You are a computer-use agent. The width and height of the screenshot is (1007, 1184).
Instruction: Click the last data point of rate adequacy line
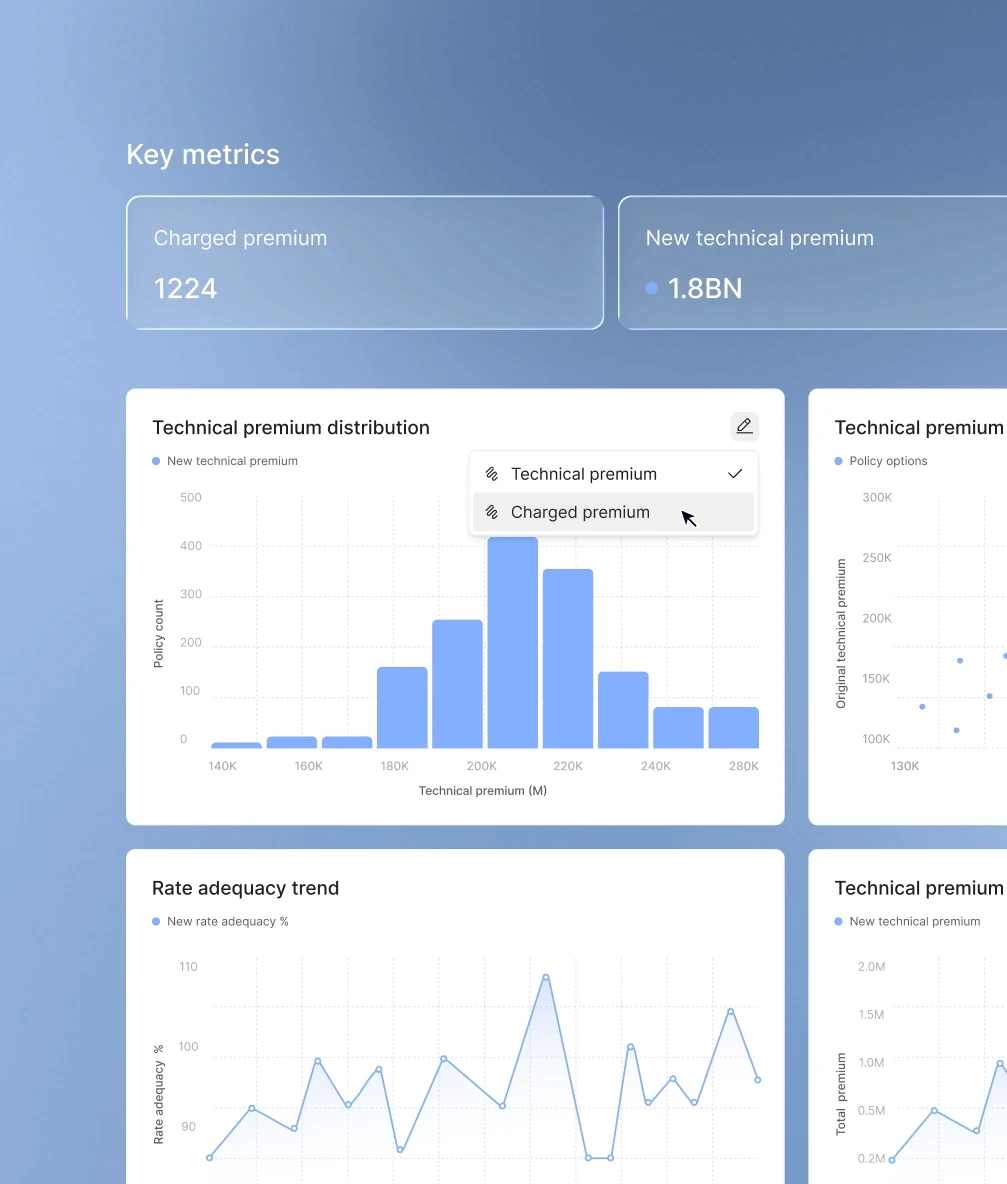point(757,1080)
